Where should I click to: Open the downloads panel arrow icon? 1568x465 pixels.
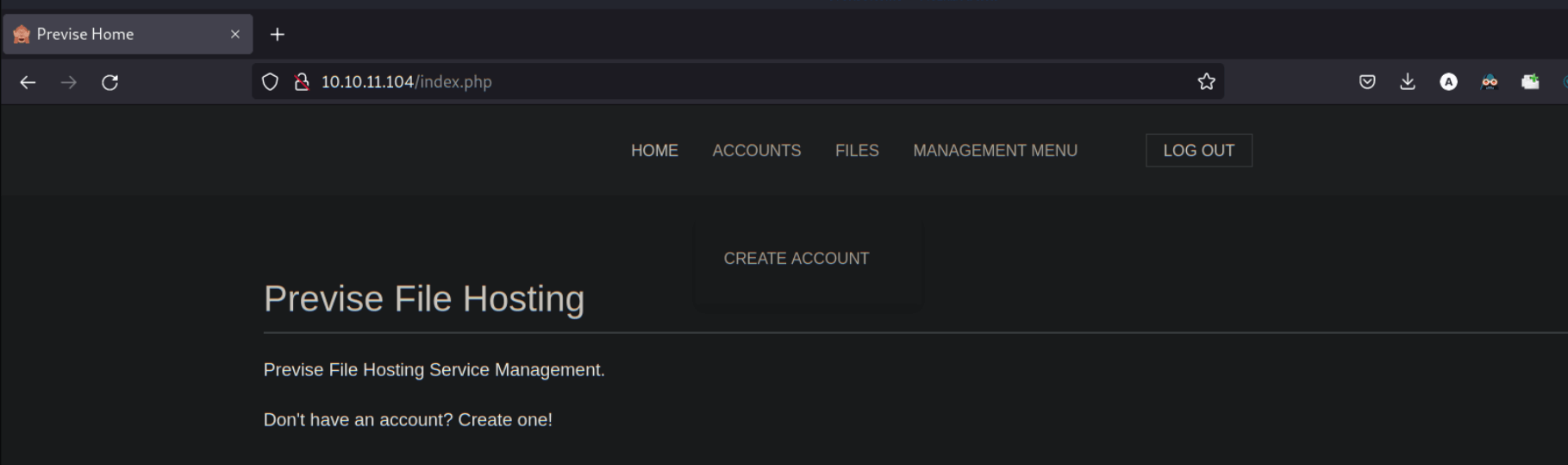click(x=1408, y=82)
